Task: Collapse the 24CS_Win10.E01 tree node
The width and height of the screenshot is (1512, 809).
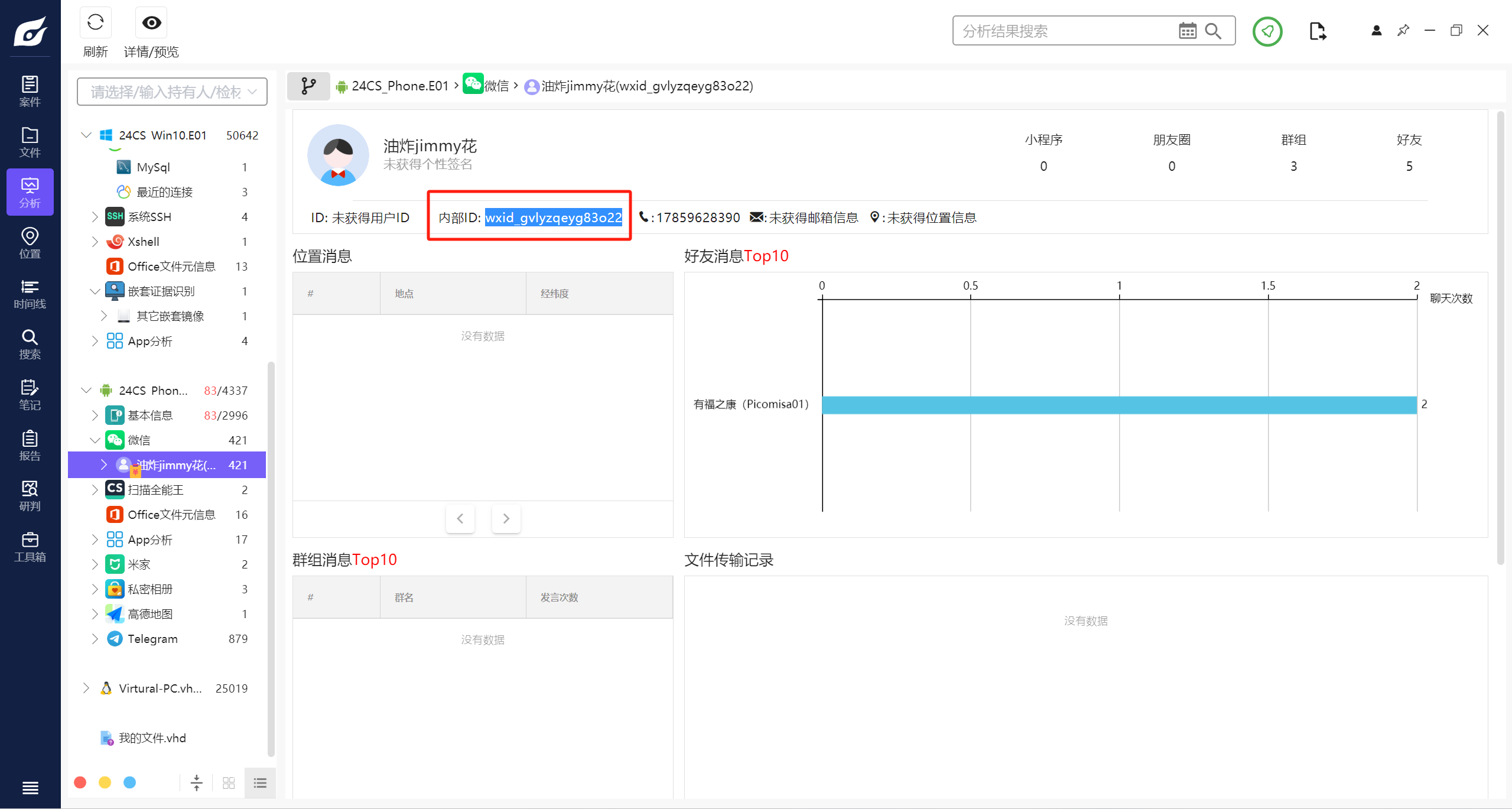Action: pos(86,135)
